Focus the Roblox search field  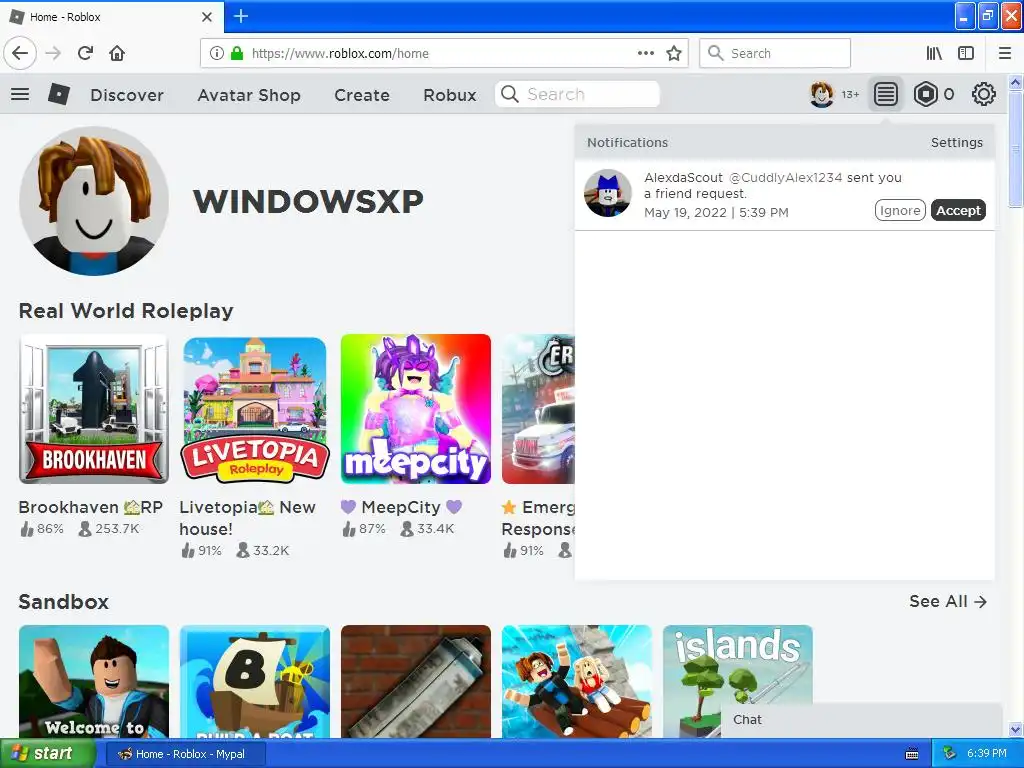(x=577, y=94)
